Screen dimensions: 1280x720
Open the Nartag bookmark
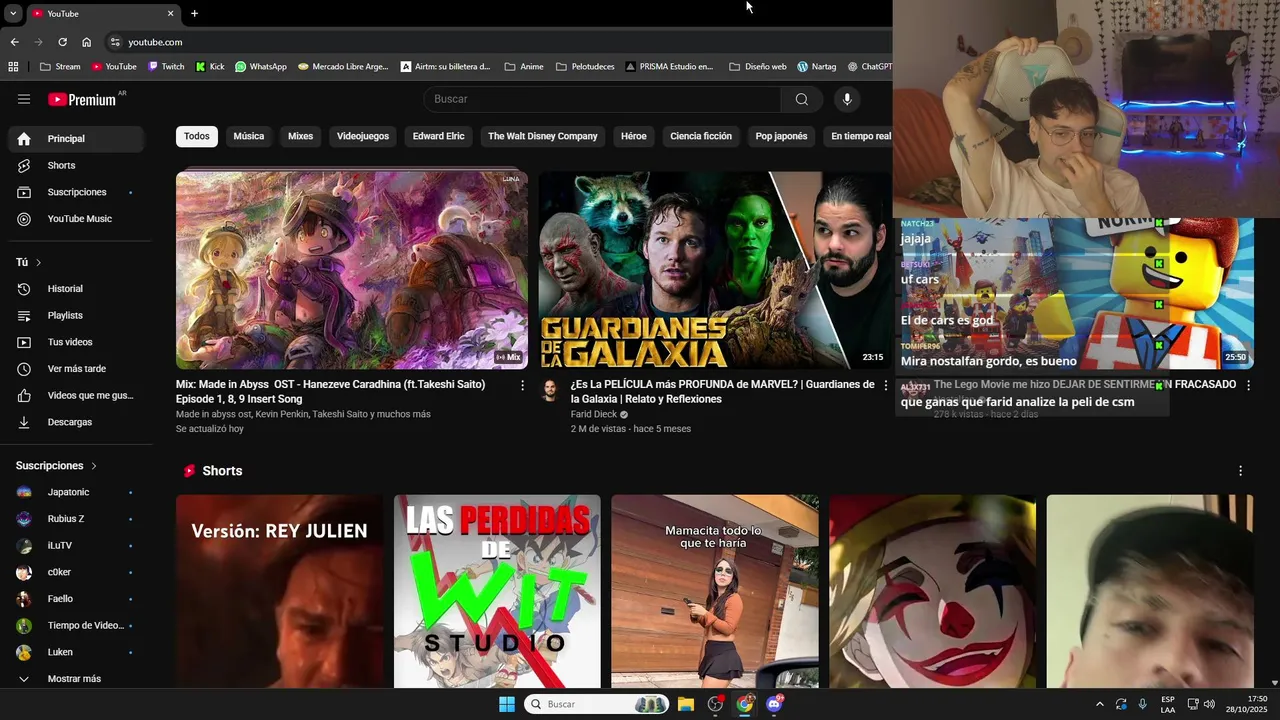(x=817, y=67)
